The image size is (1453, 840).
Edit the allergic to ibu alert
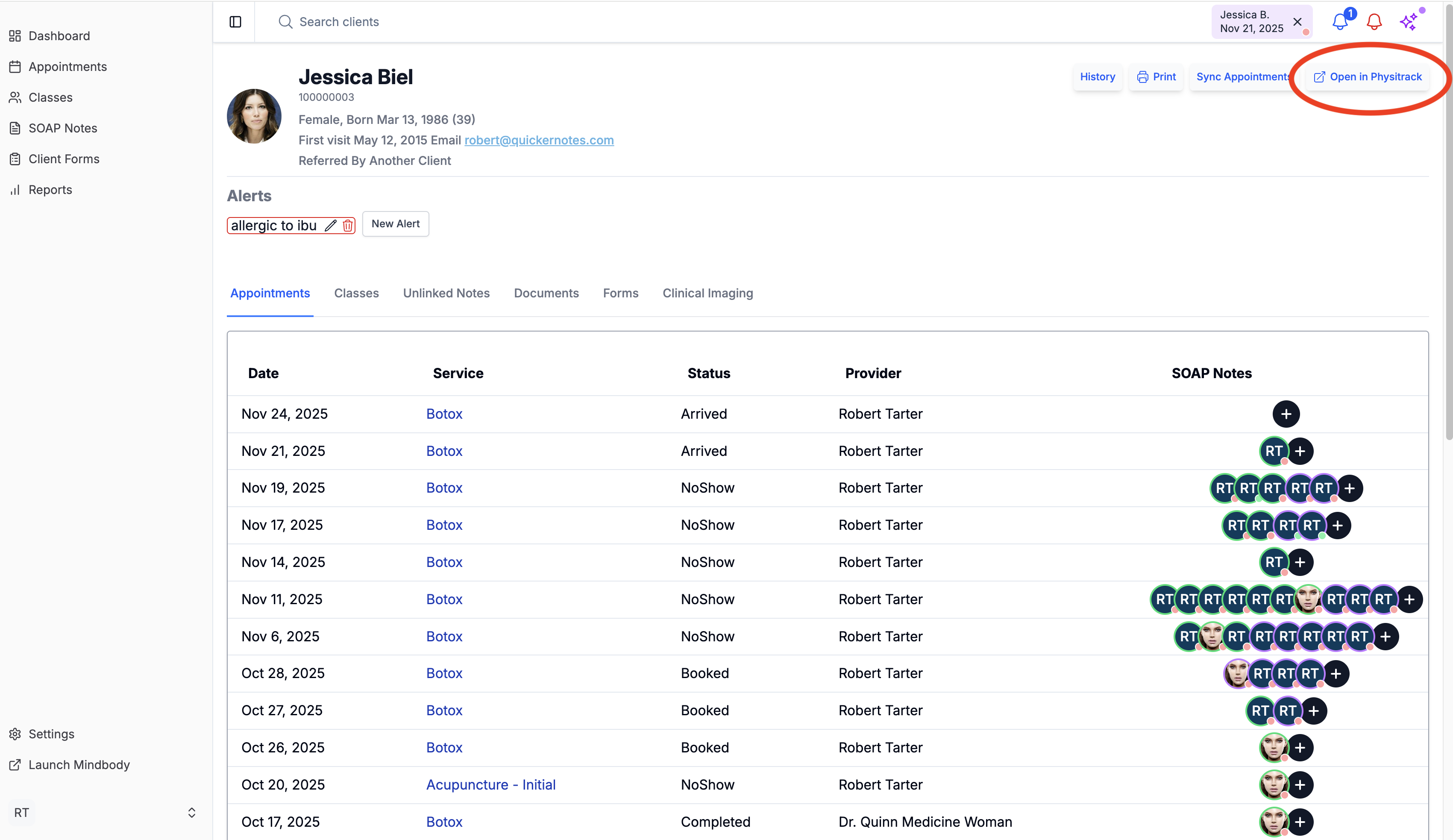[x=330, y=226]
